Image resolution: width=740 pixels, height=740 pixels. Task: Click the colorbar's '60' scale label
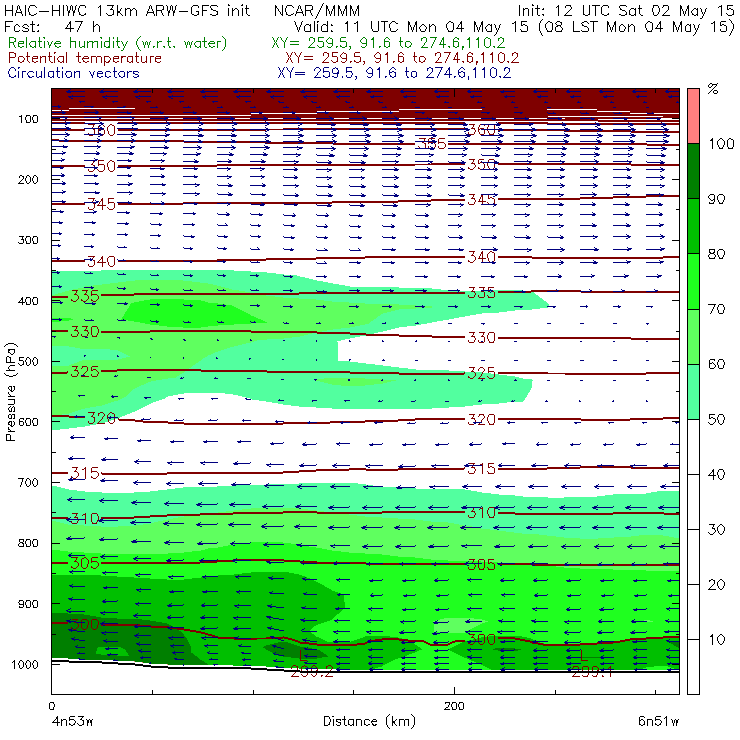[x=716, y=364]
